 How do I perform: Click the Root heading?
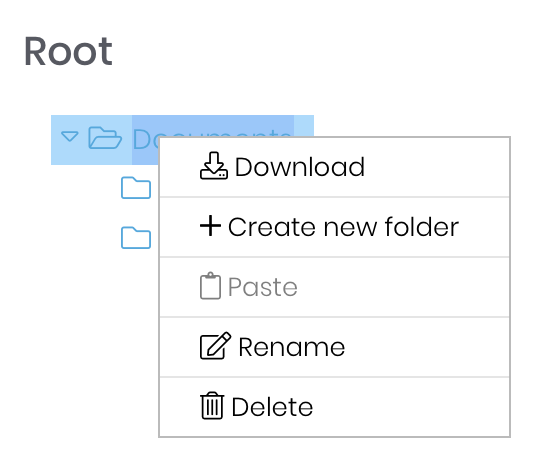click(68, 51)
